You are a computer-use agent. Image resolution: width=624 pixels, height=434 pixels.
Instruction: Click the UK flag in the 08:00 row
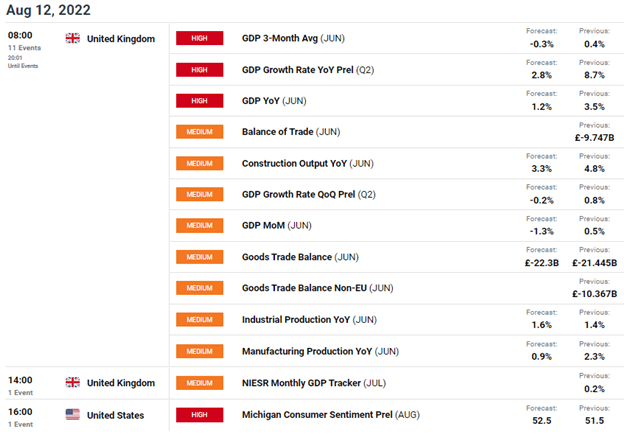click(73, 38)
